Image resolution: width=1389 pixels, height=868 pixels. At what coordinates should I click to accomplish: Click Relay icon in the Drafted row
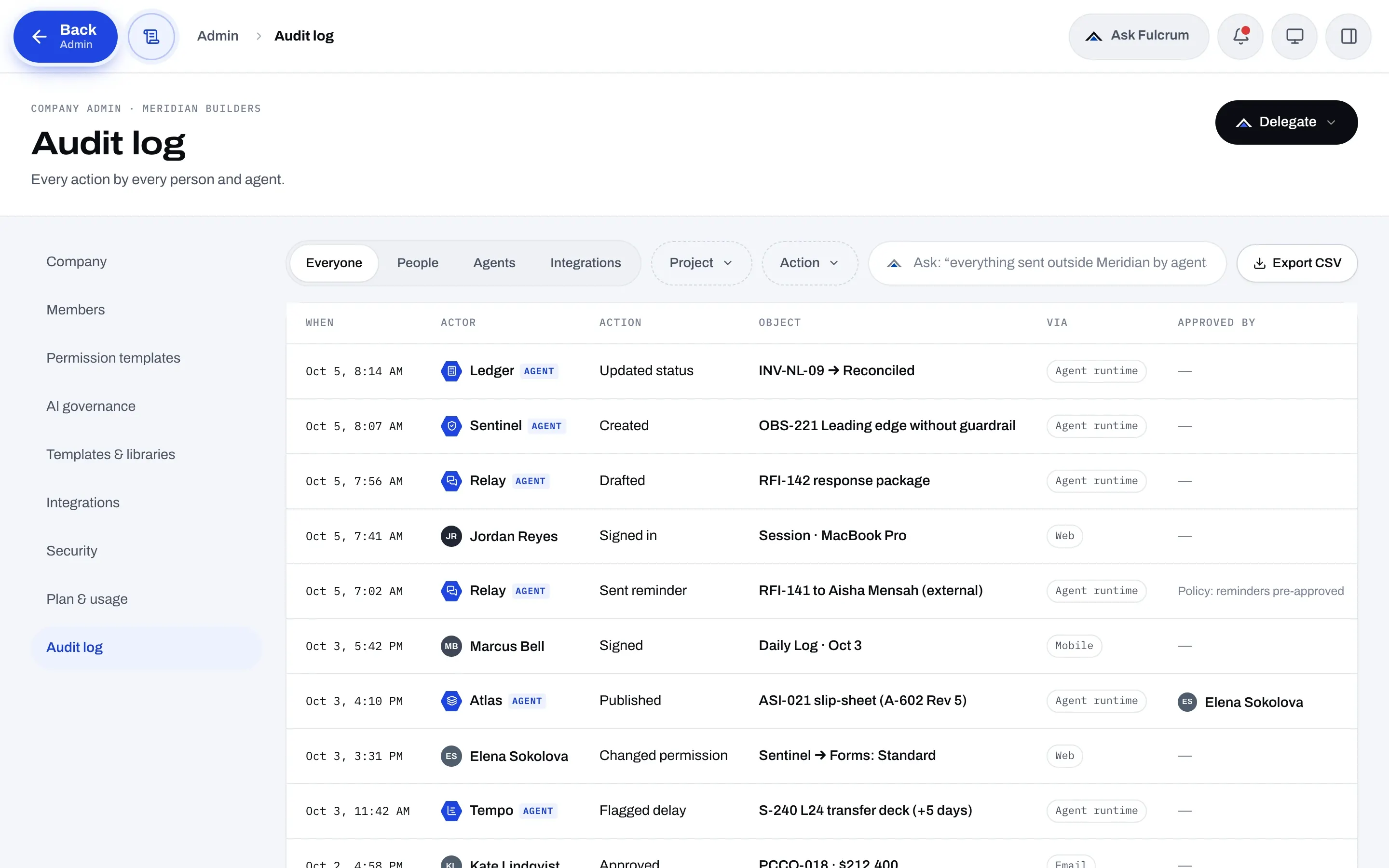pos(451,480)
